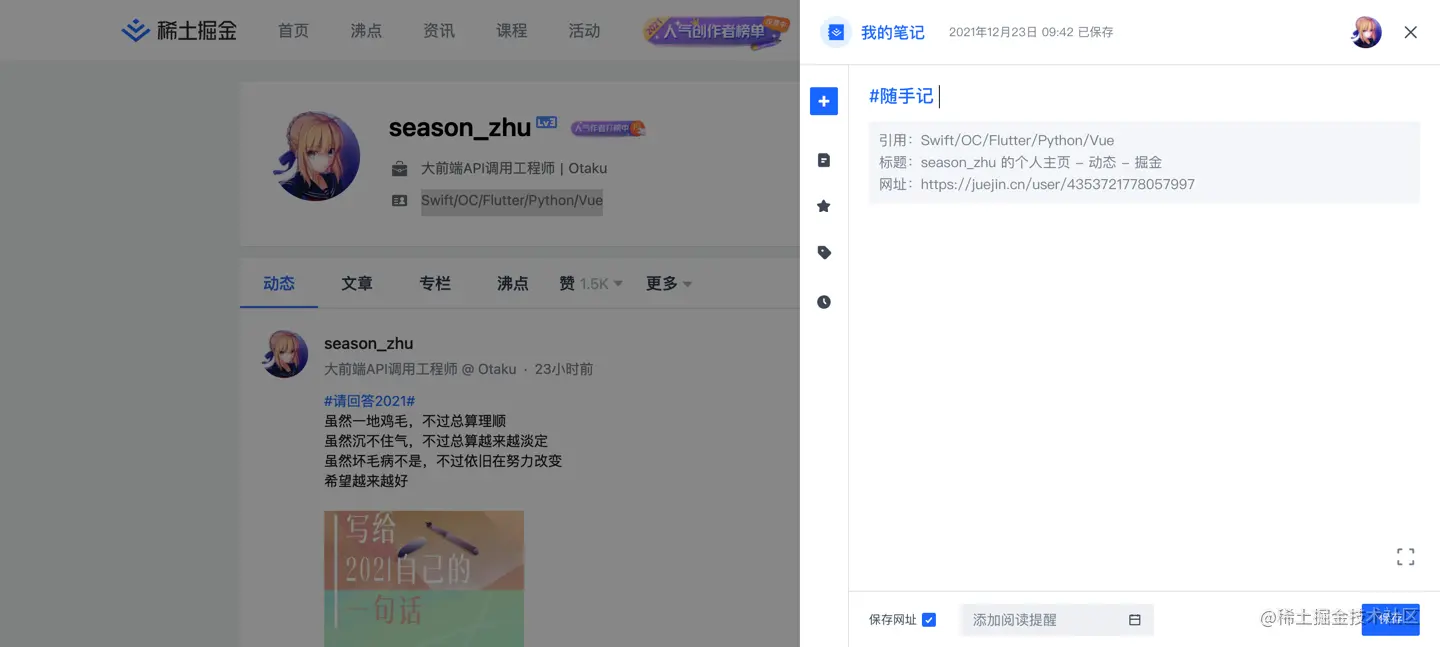
Task: Click the 稀土掘金 logo
Action: [x=180, y=30]
